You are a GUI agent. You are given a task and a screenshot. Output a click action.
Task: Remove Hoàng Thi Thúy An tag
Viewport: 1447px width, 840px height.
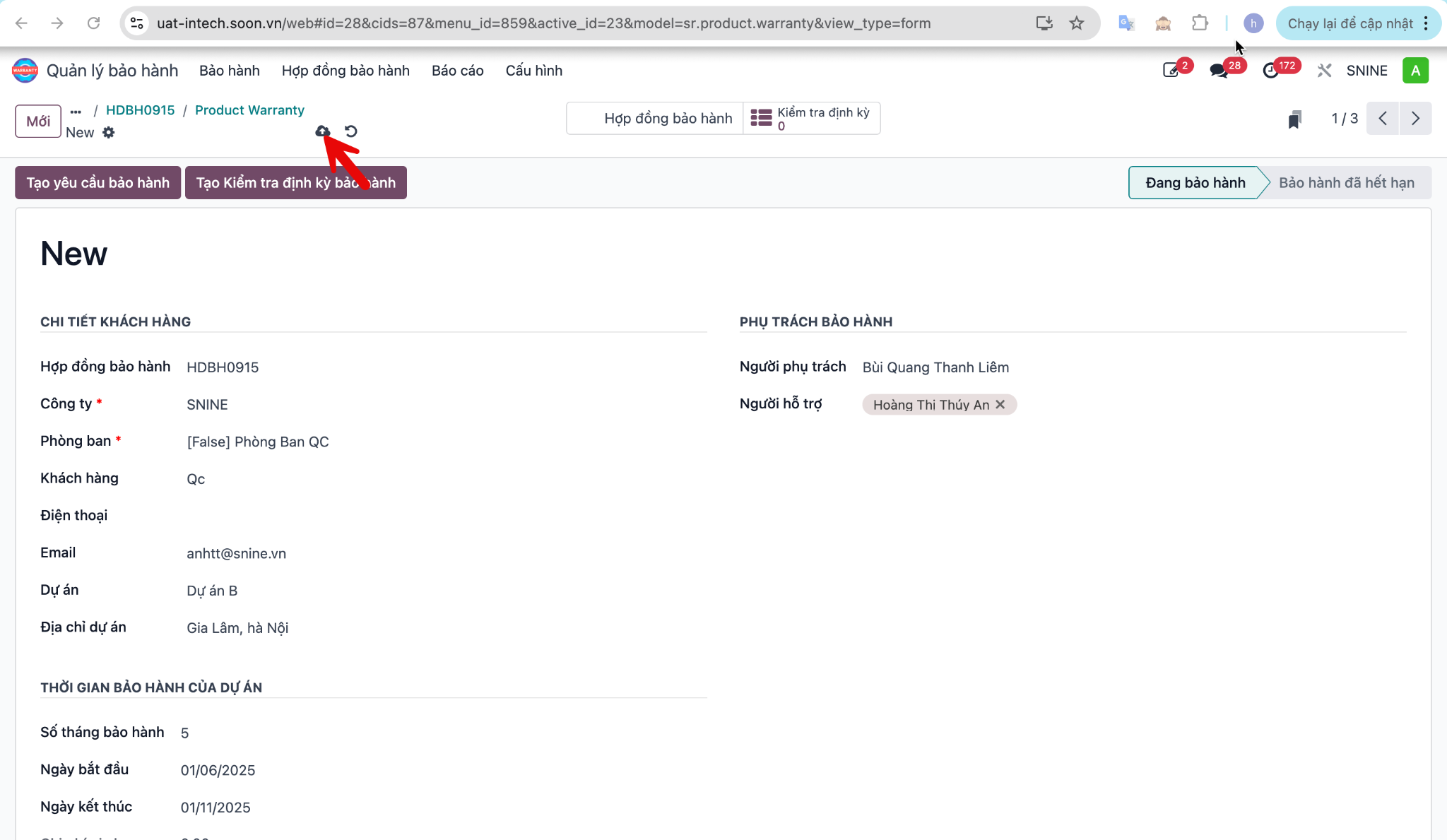tap(1000, 405)
